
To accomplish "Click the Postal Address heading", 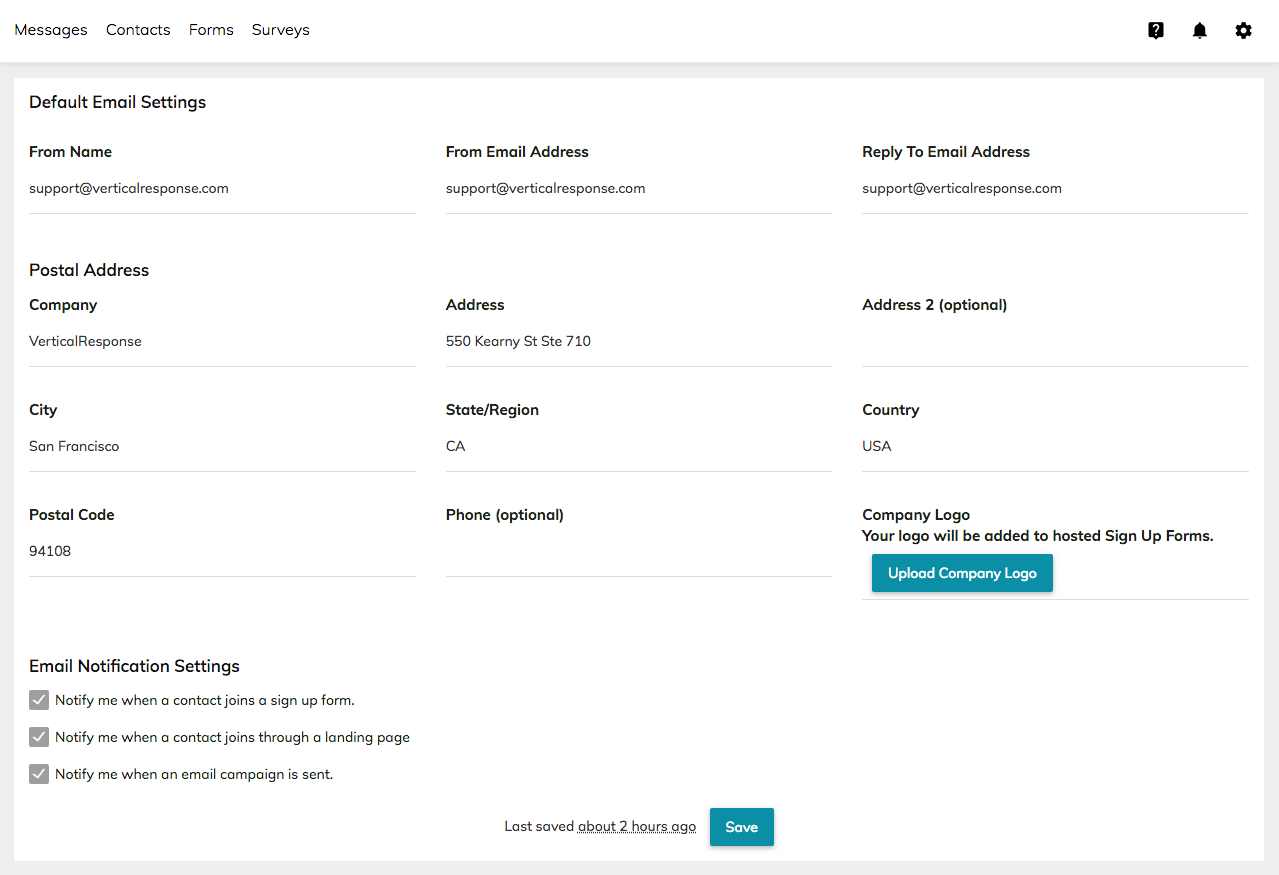I will [x=89, y=270].
